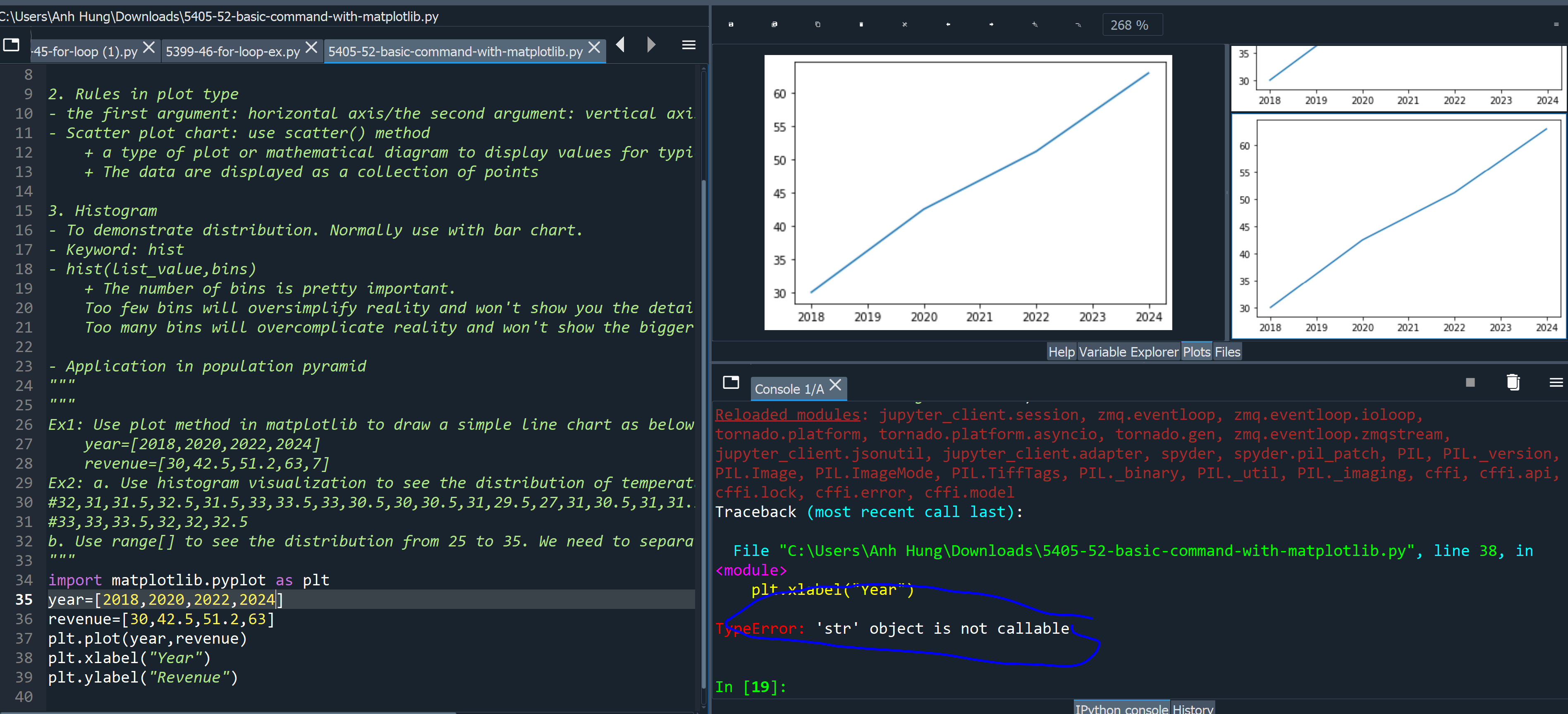Click 'TypeError:' text in console
Screen dimensions: 1568x714
tap(760, 628)
